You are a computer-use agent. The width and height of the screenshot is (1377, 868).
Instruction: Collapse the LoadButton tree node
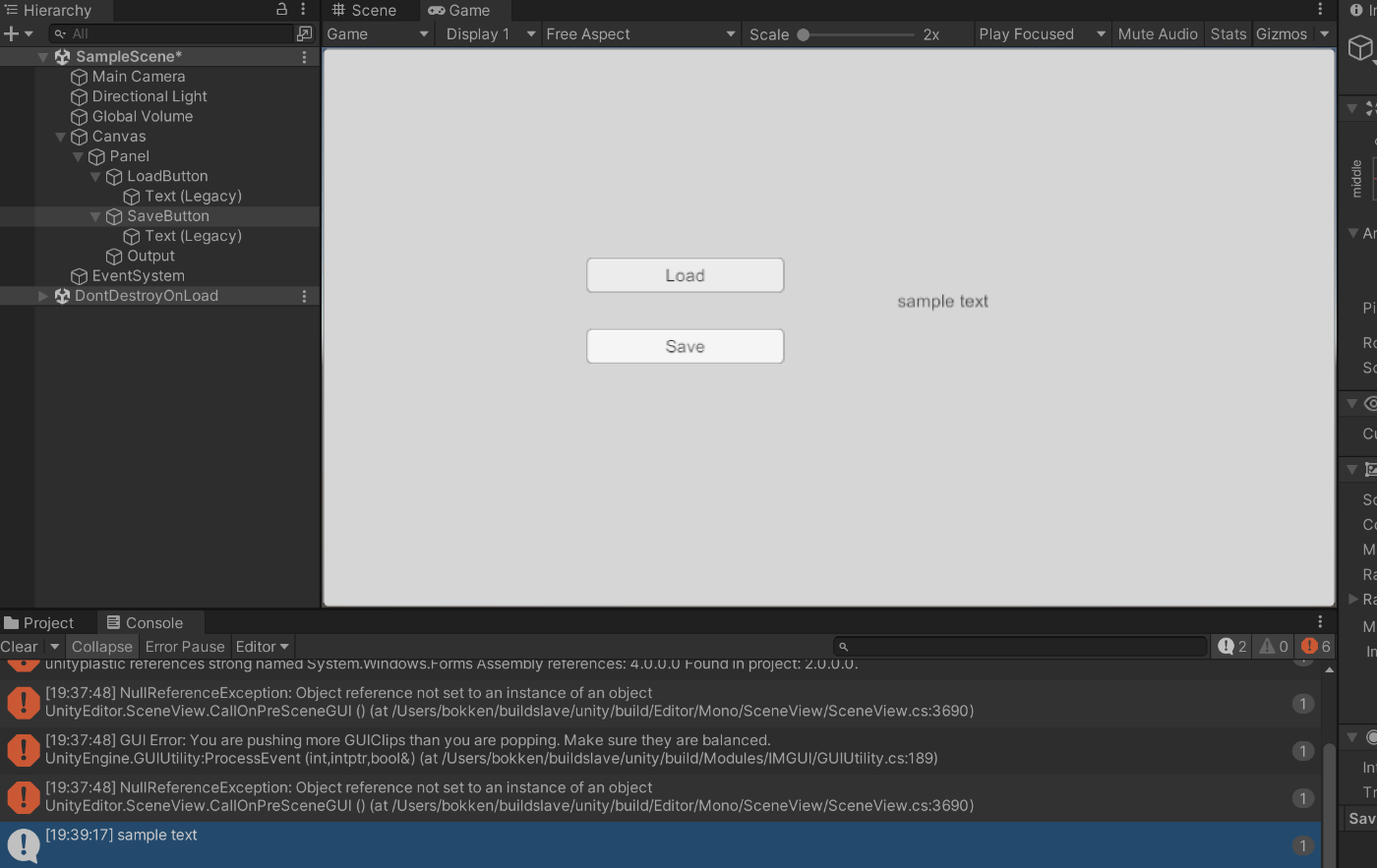pos(95,177)
